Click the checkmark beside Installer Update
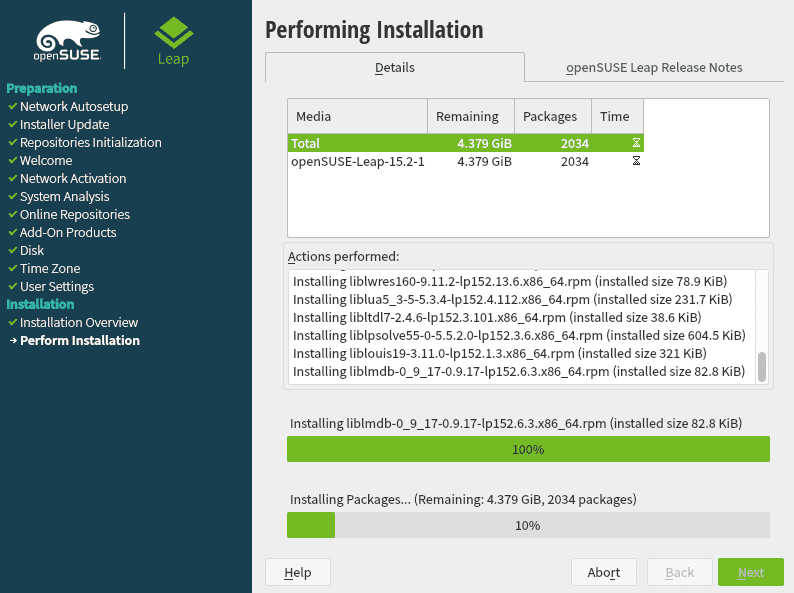This screenshot has height=593, width=794. click(13, 125)
